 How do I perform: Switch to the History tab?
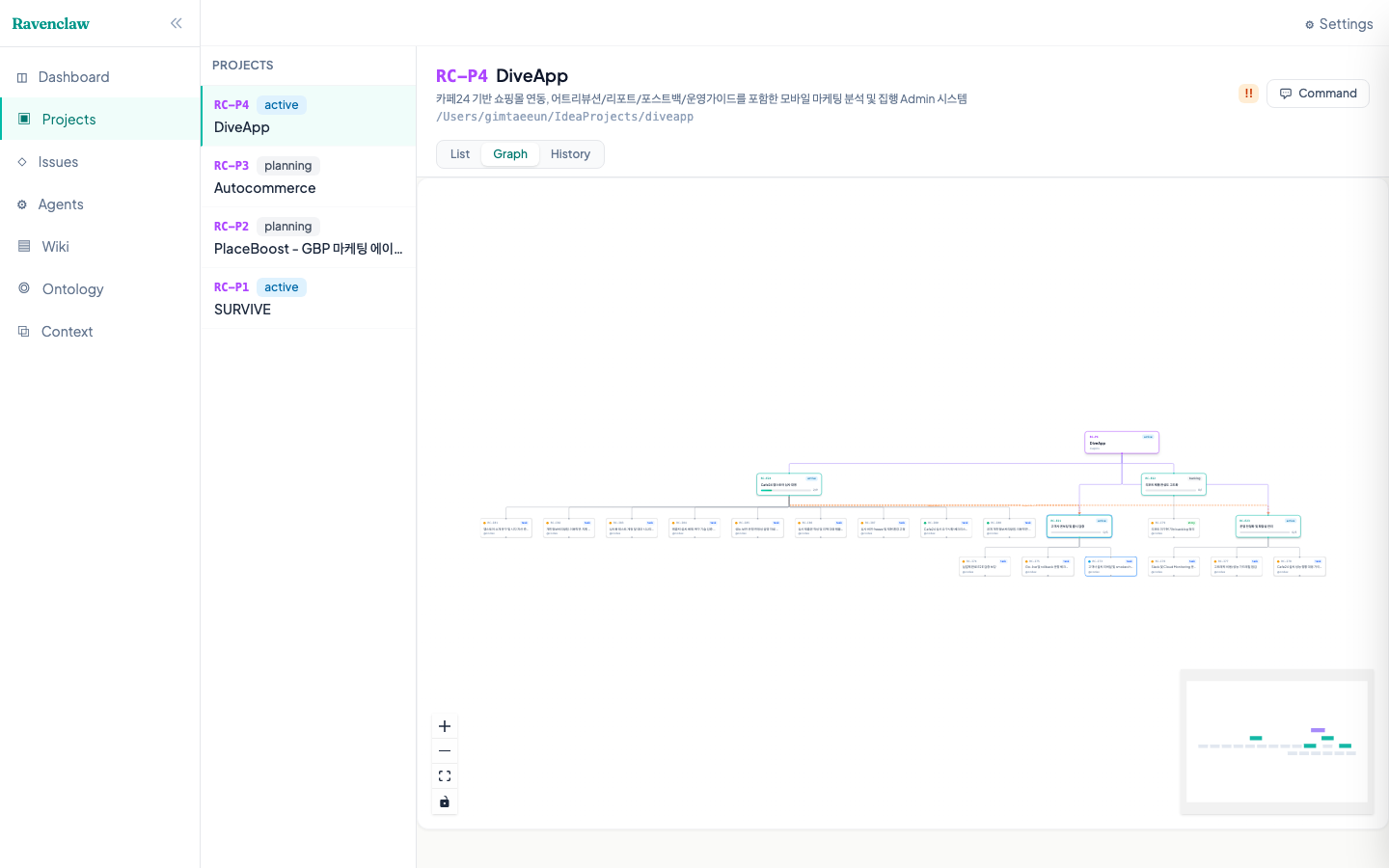pos(570,153)
